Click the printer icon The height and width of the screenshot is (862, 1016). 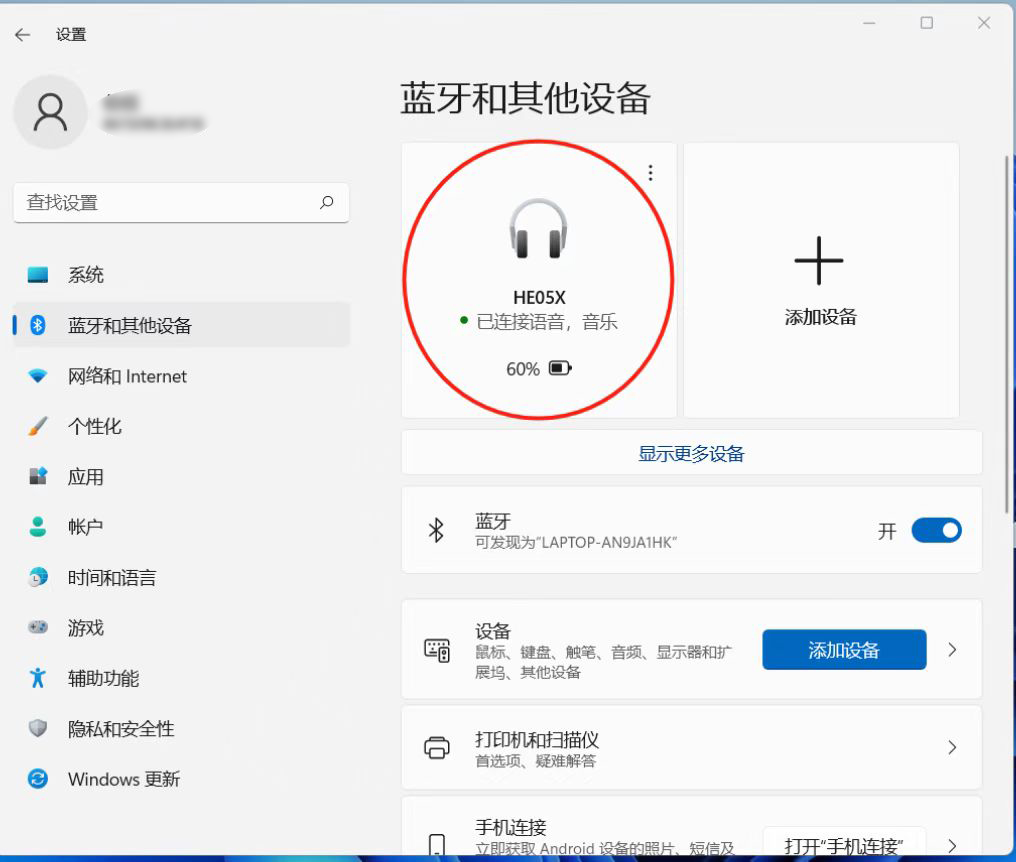(x=437, y=747)
